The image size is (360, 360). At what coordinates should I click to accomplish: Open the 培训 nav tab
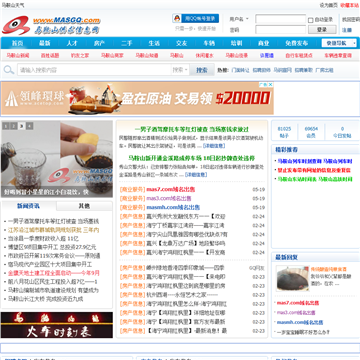tap(236, 43)
